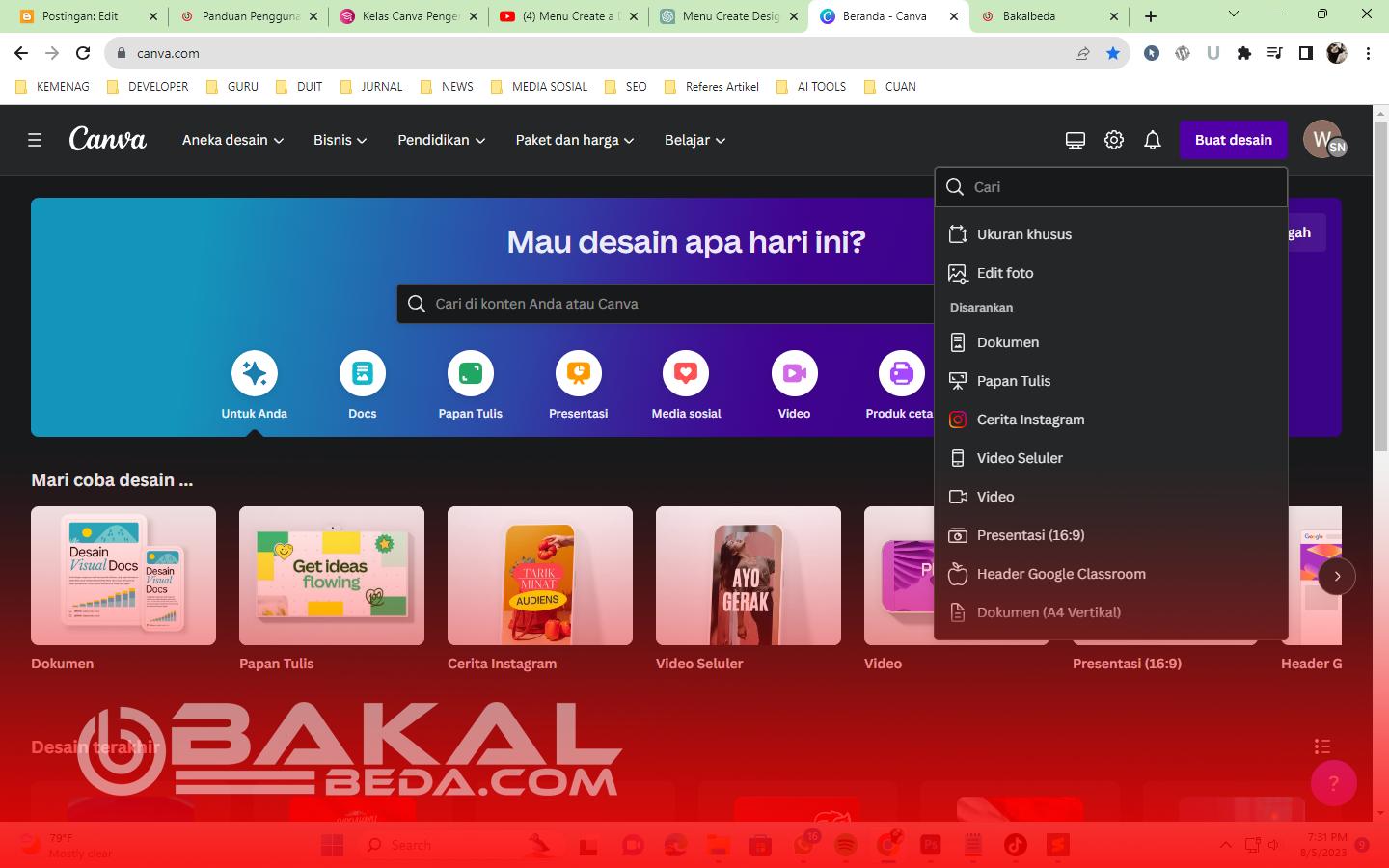
Task: Open the AI TOOLS bookmark folder
Action: click(812, 87)
